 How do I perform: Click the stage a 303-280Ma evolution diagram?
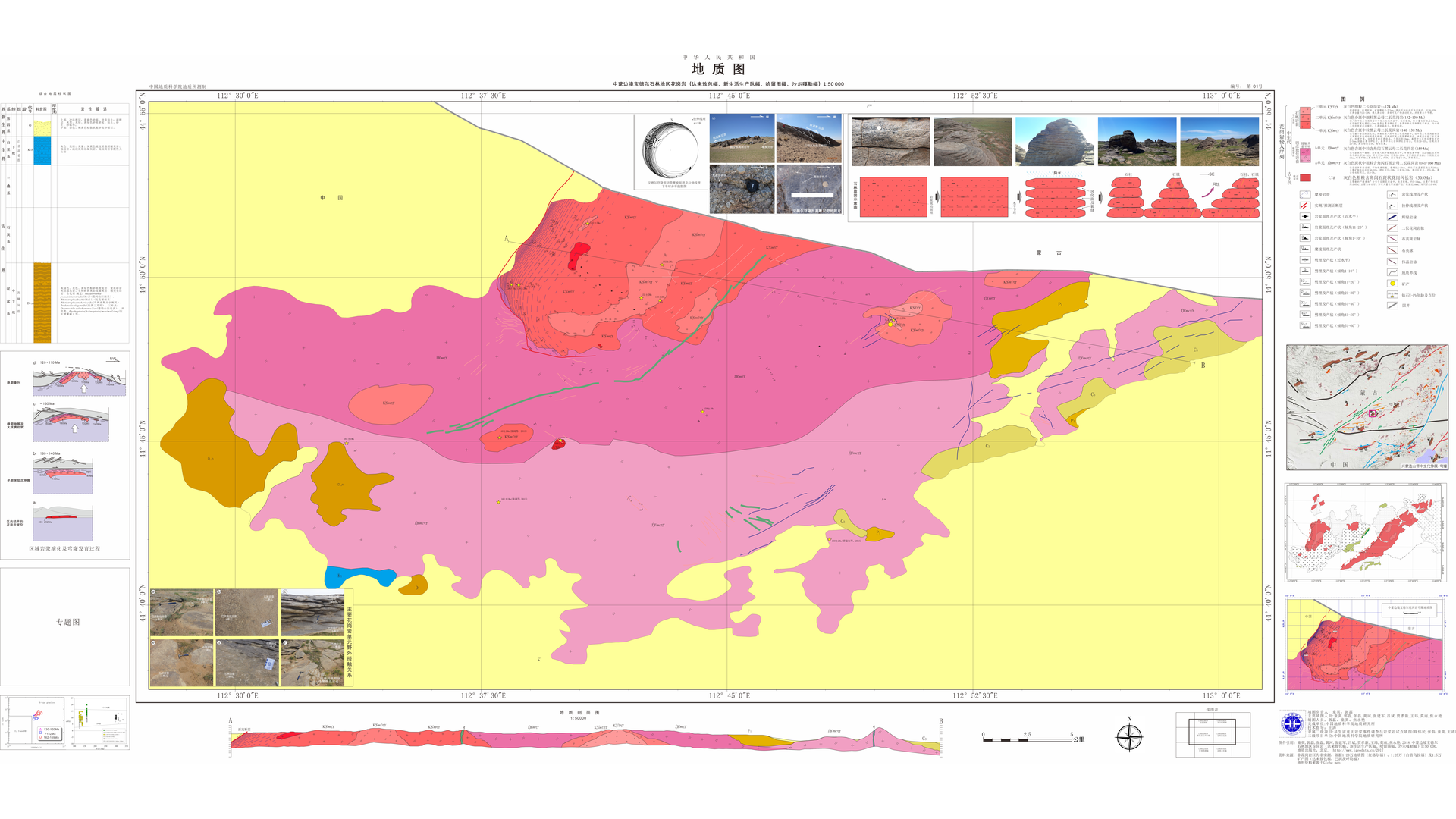pos(62,522)
